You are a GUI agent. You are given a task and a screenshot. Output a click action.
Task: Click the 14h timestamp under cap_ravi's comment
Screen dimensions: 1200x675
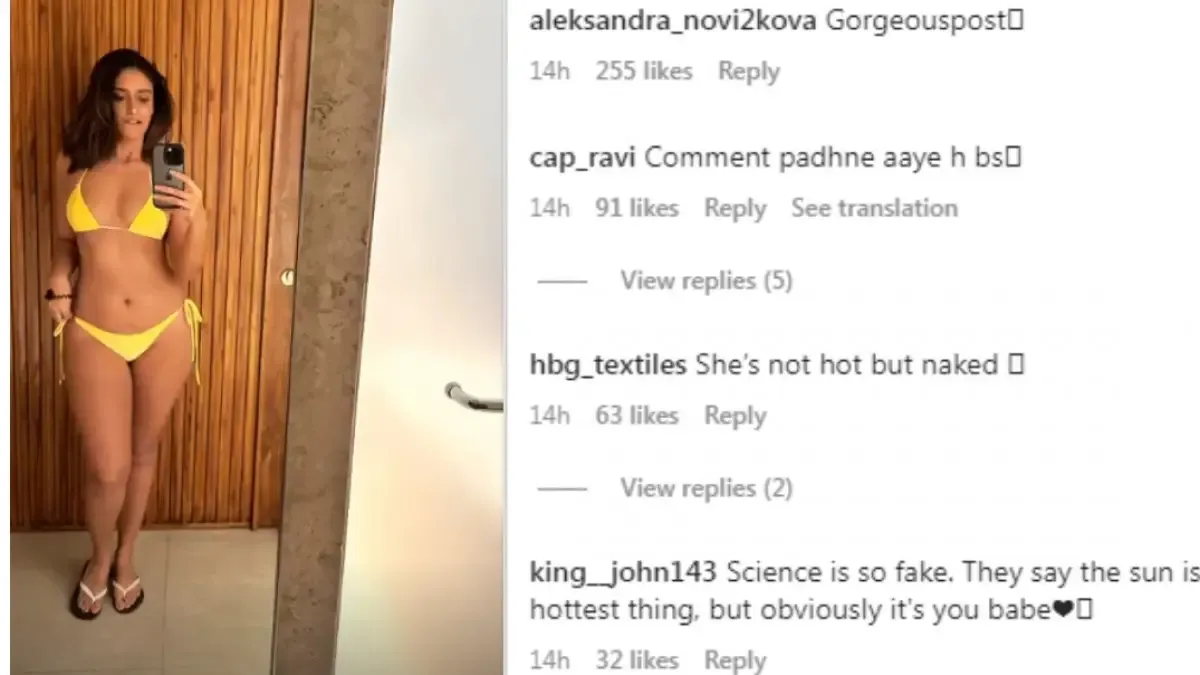[550, 209]
